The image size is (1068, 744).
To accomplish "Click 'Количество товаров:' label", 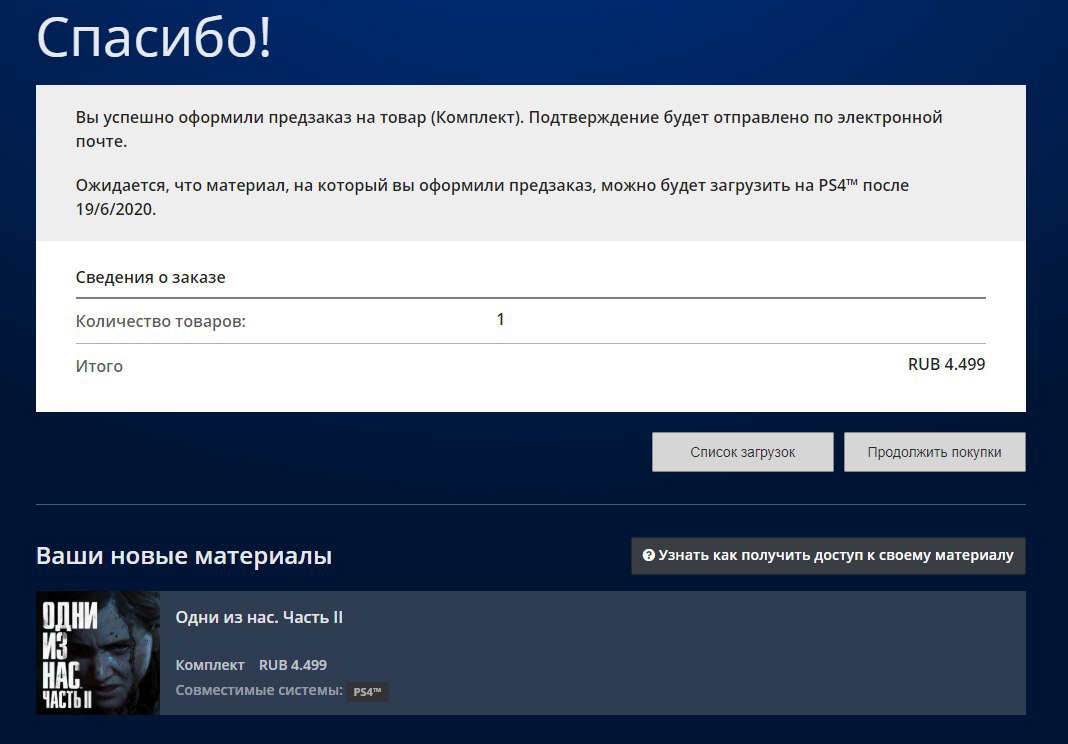I will [160, 321].
